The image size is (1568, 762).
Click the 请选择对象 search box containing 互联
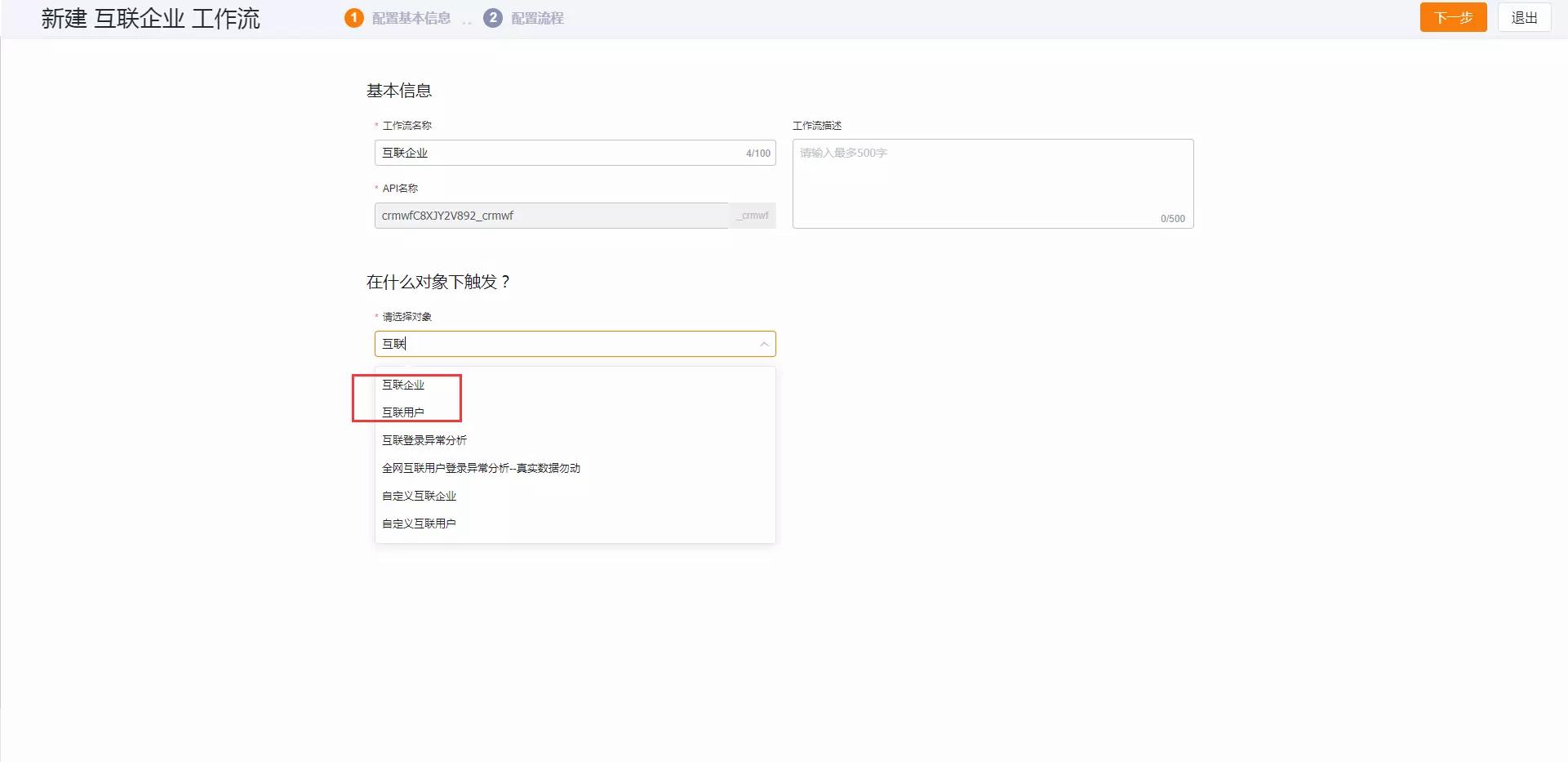[x=575, y=344]
